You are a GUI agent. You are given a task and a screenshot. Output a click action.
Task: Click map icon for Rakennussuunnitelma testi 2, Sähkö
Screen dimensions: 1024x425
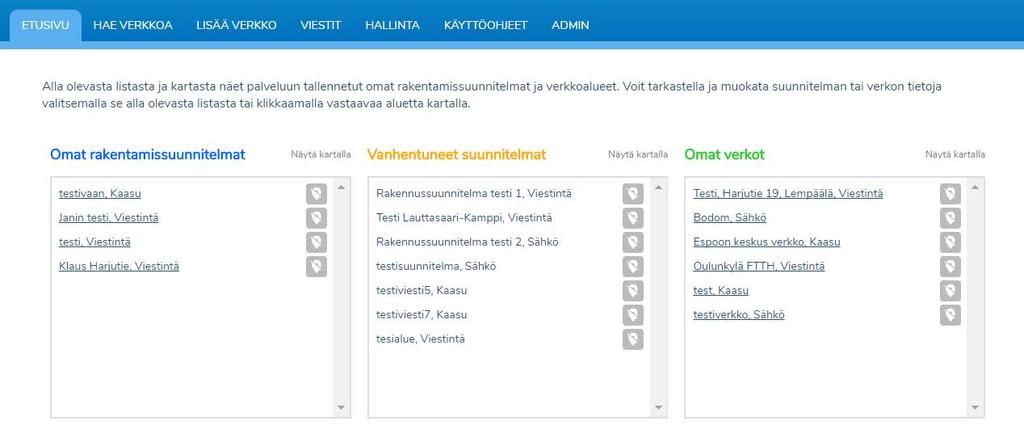click(x=633, y=242)
